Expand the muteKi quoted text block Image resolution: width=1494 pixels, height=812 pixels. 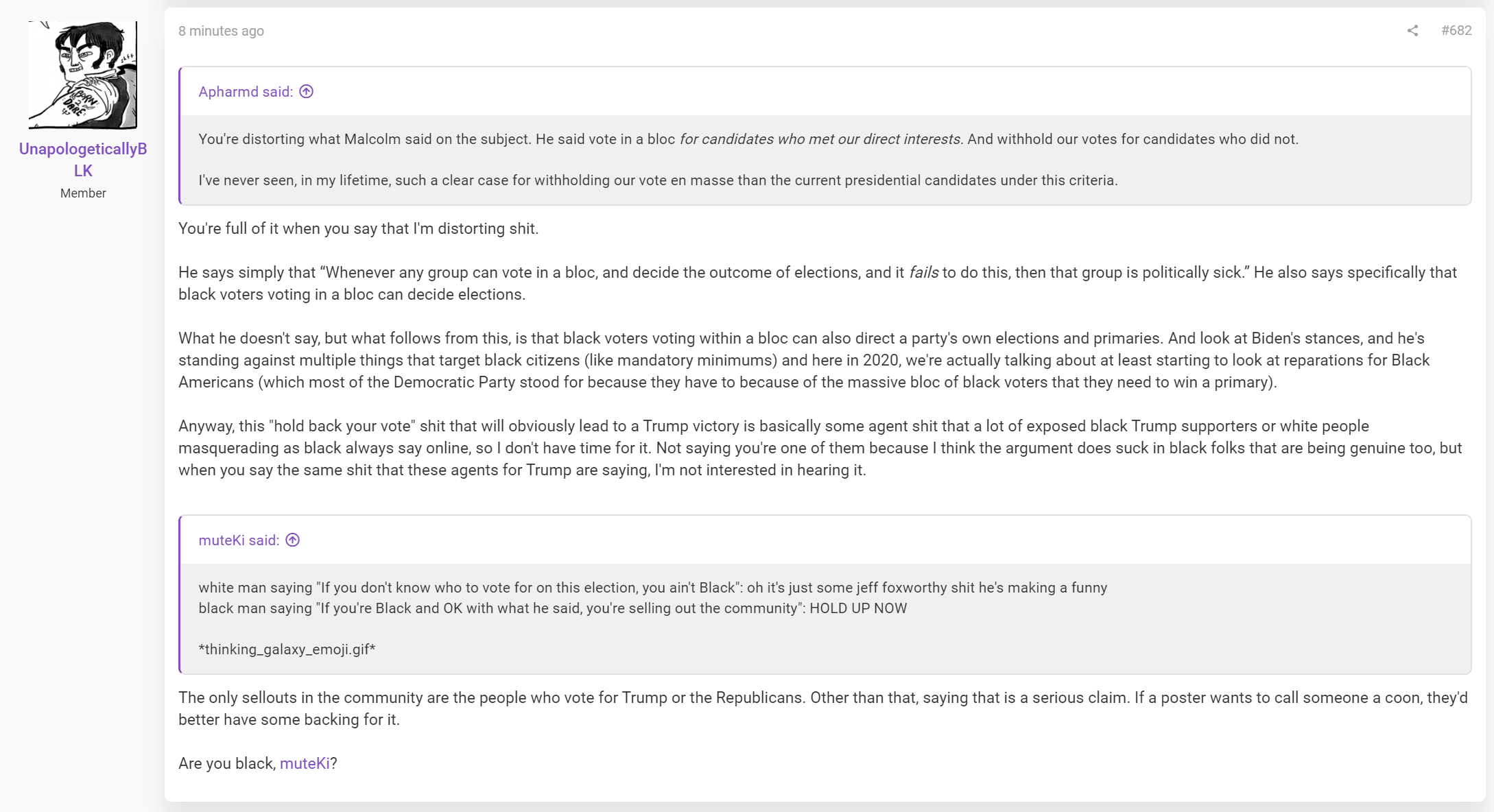point(826,619)
